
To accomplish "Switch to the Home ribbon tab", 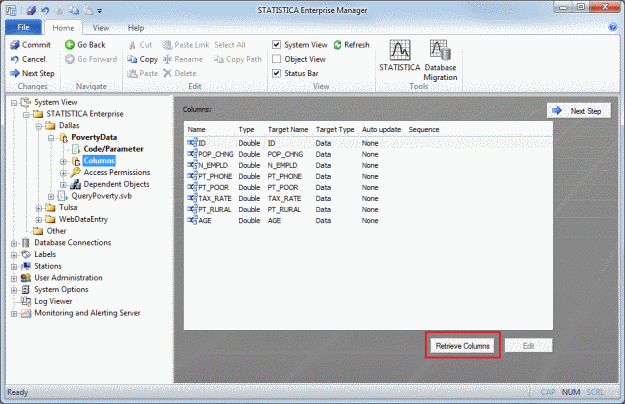I will point(63,28).
